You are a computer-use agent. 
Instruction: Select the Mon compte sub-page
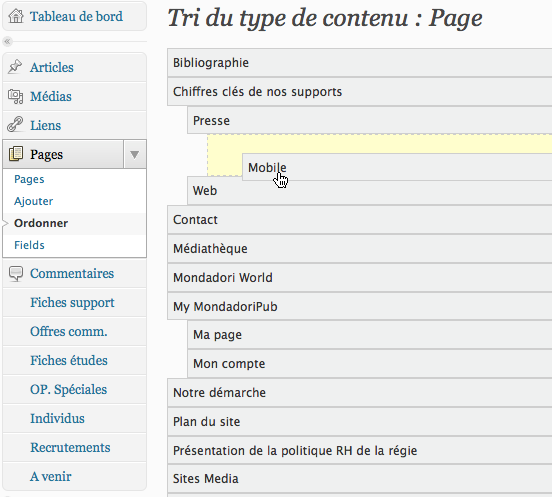pos(370,364)
